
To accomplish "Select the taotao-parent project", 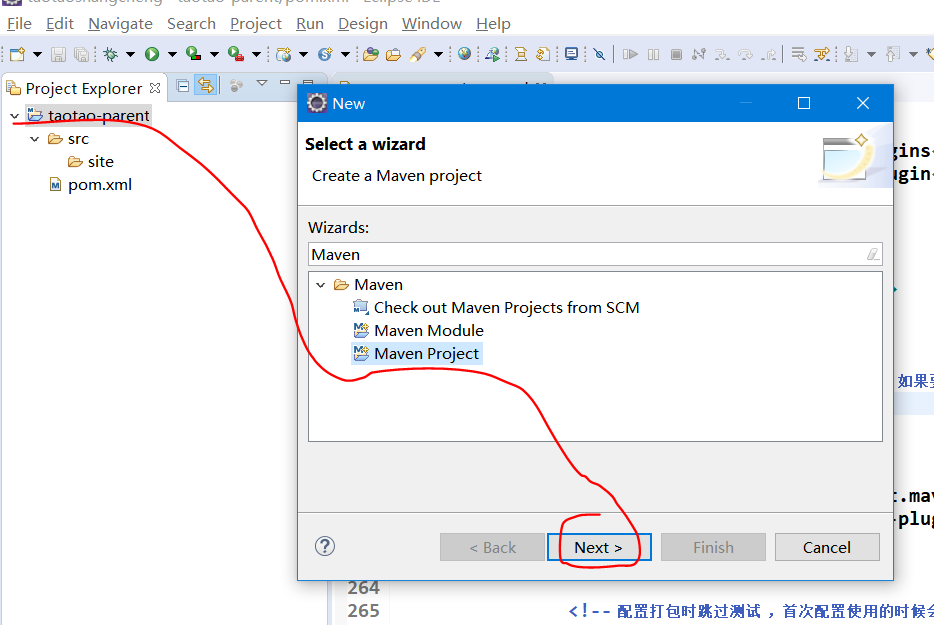I will pos(98,116).
